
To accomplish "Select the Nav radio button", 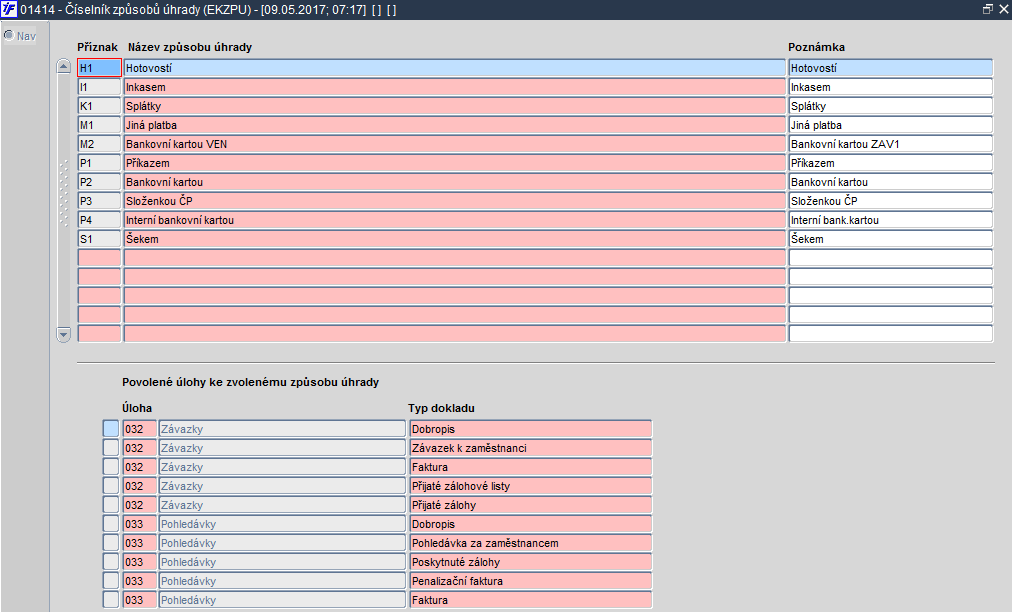I will (x=8, y=35).
